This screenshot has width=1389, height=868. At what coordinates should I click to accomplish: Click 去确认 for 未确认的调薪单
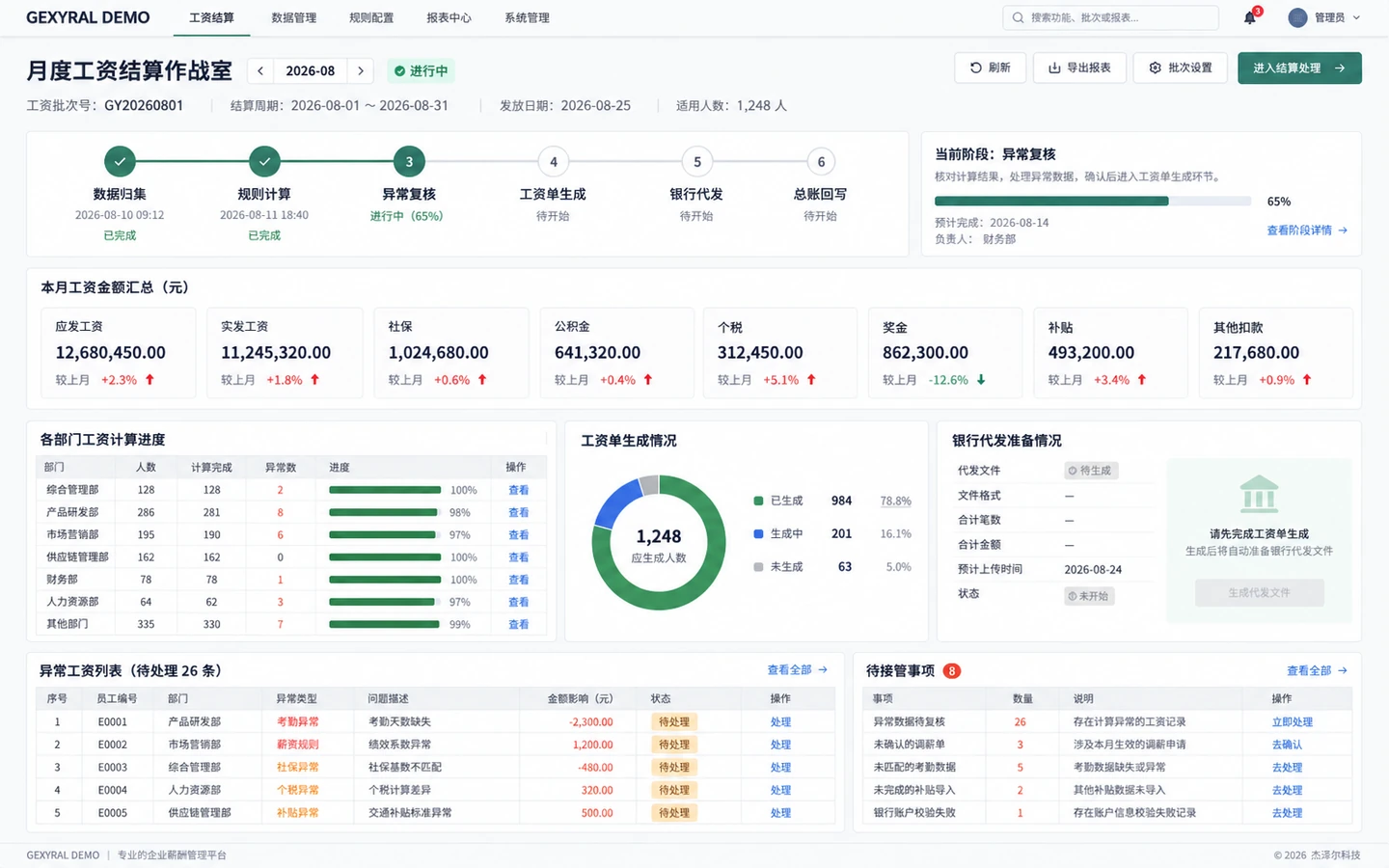tap(1287, 745)
